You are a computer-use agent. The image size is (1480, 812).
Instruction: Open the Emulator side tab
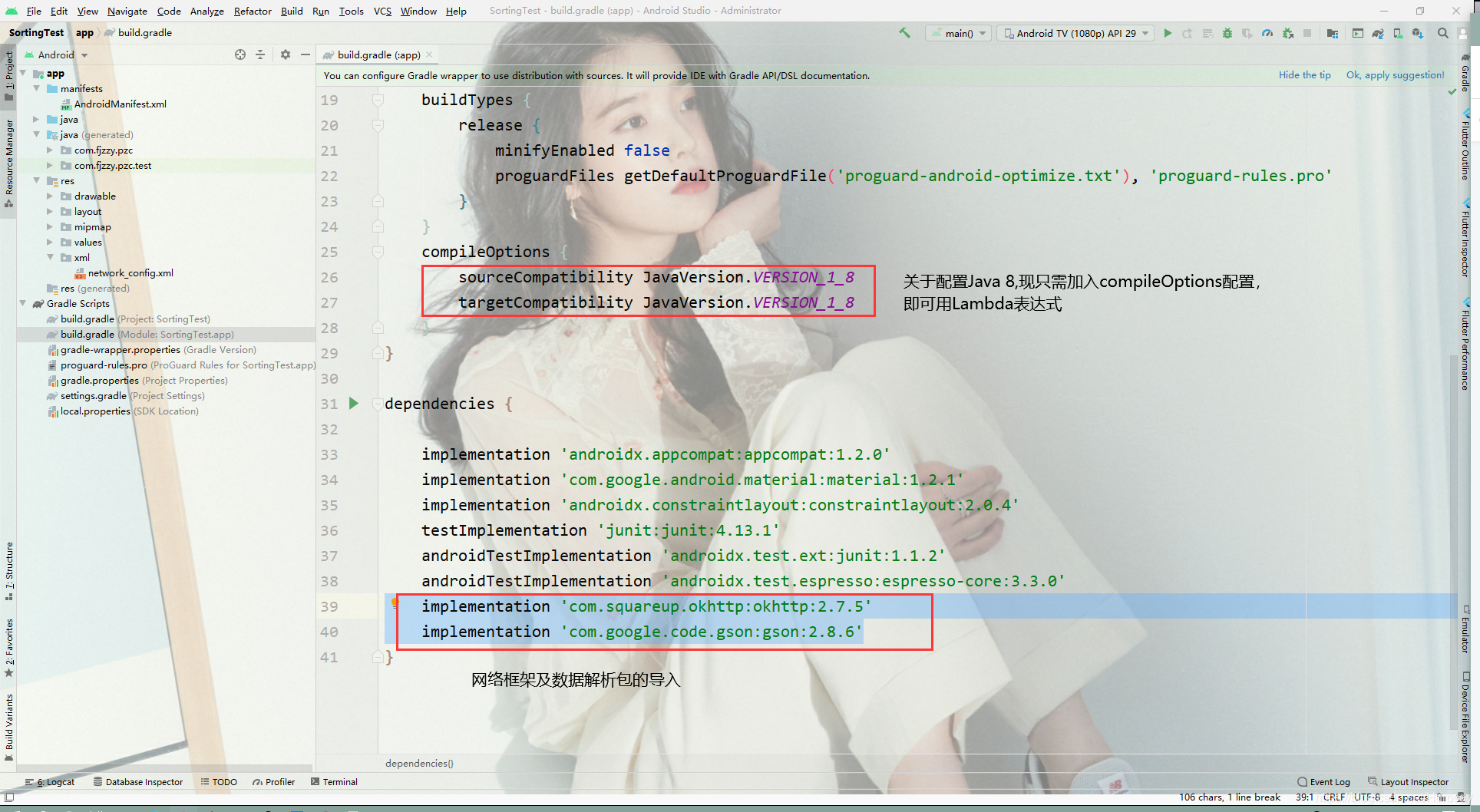[1465, 629]
